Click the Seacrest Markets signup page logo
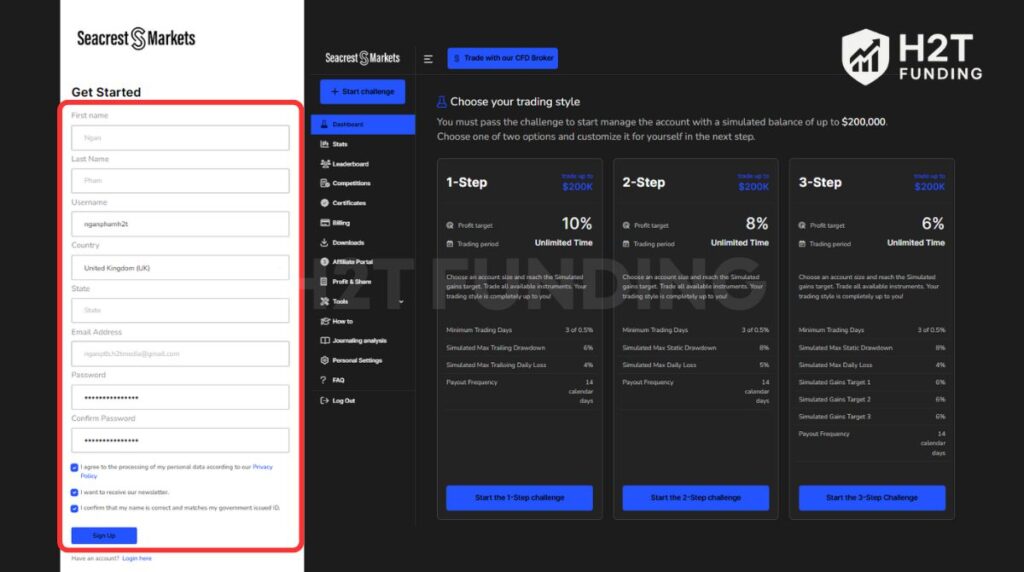 [136, 39]
